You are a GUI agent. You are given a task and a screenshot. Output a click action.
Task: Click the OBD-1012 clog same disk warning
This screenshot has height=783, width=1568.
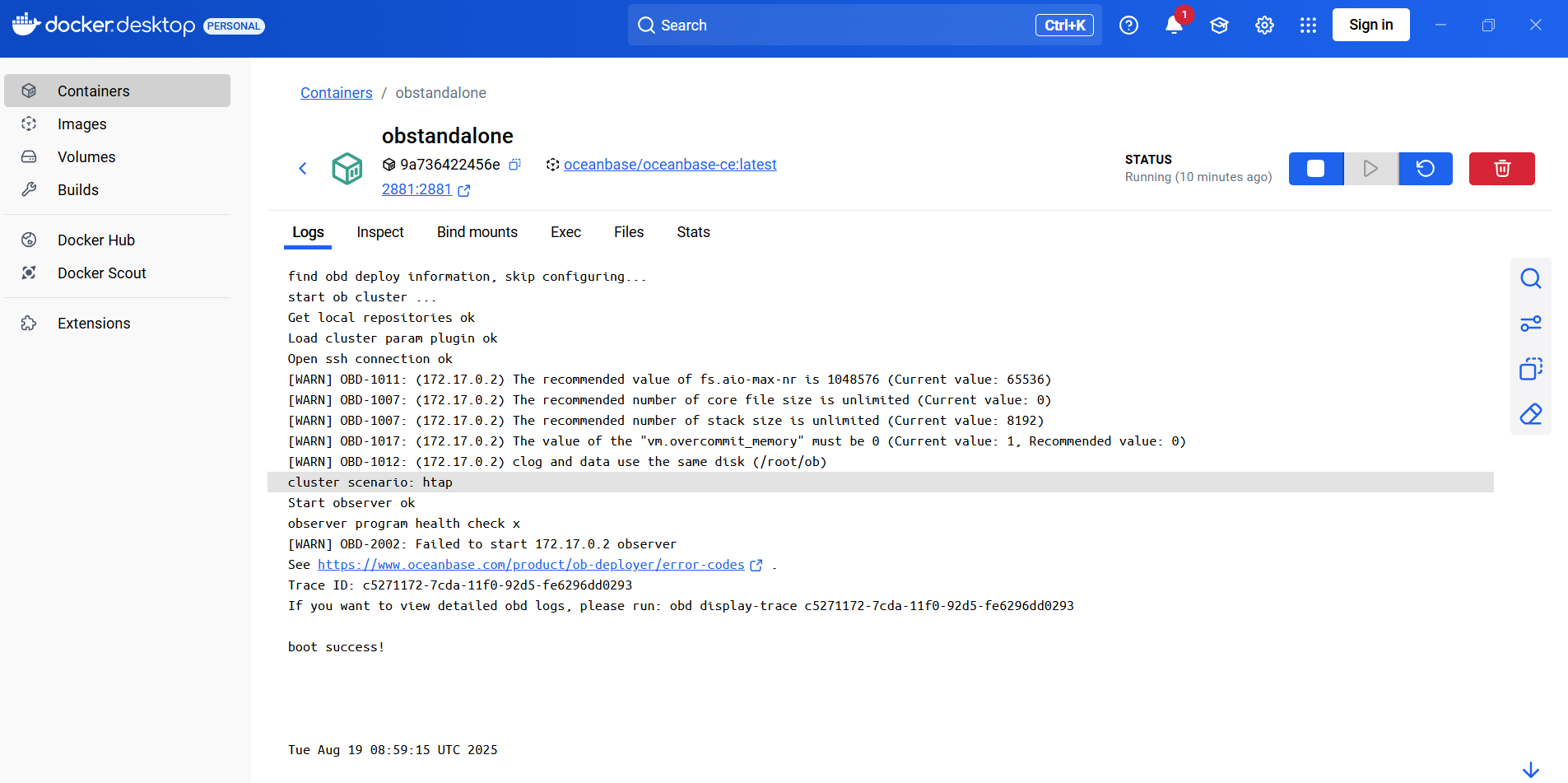point(557,462)
